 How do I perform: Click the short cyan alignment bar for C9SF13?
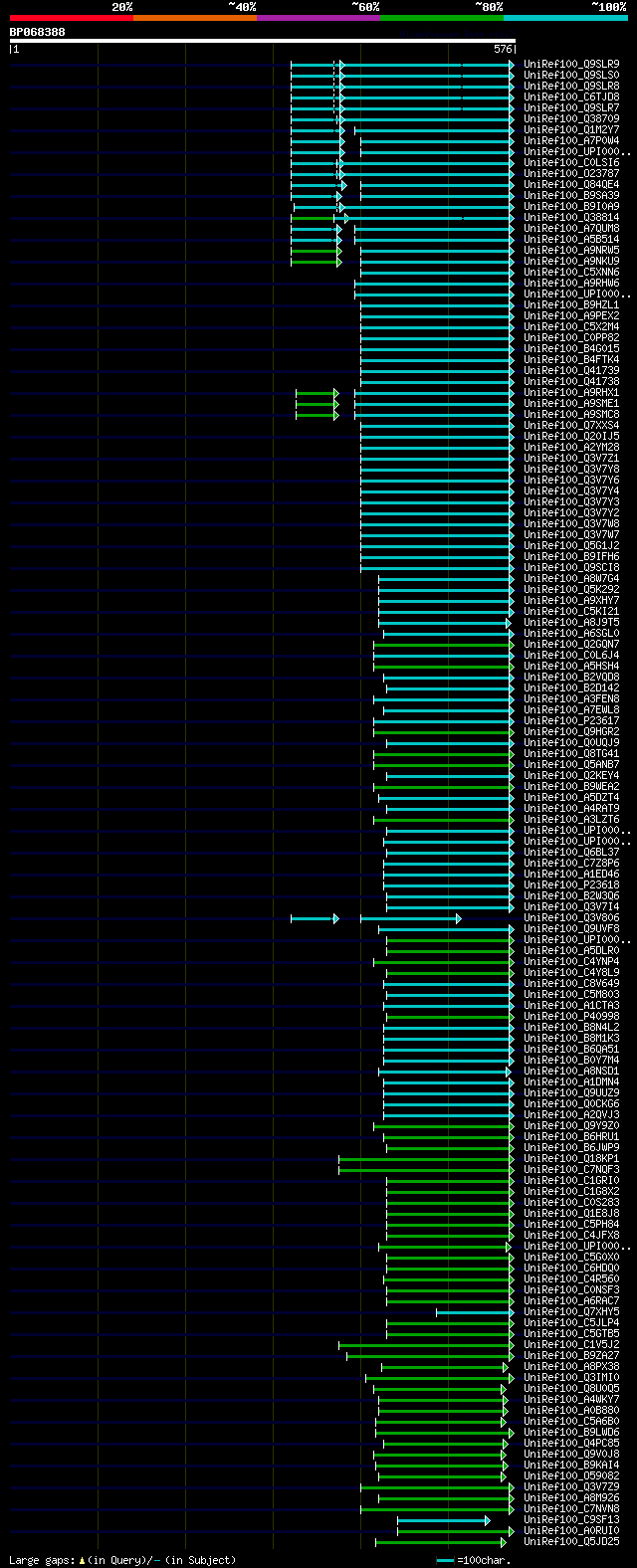[x=444, y=1519]
